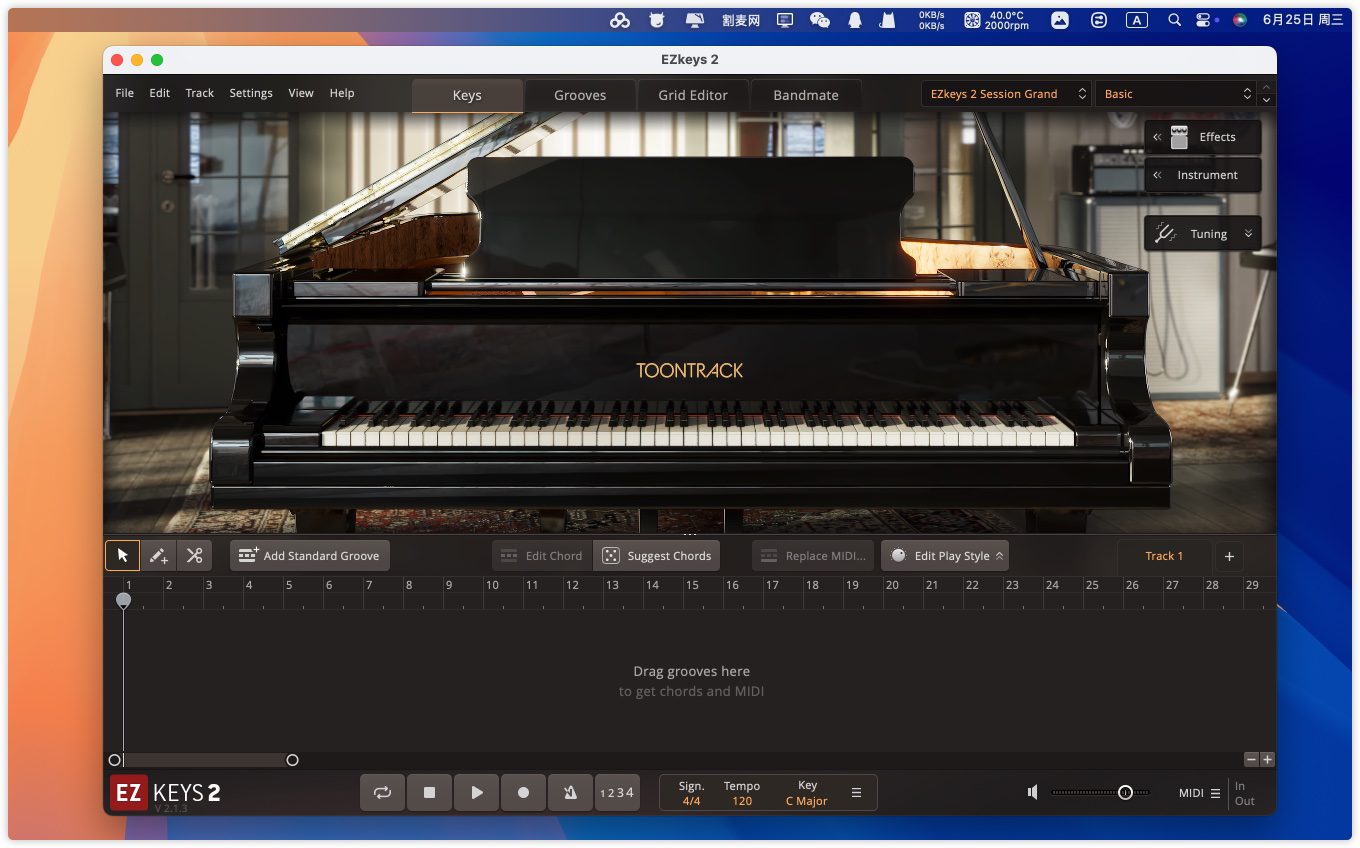This screenshot has height=848, width=1360.
Task: Open the Settings menu
Action: tap(251, 93)
